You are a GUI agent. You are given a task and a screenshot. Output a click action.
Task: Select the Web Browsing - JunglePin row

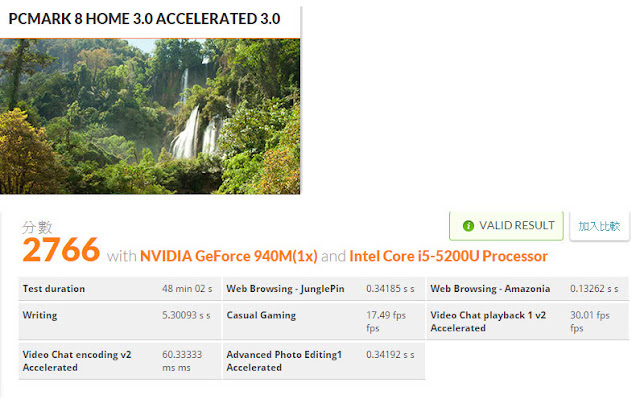tap(324, 289)
